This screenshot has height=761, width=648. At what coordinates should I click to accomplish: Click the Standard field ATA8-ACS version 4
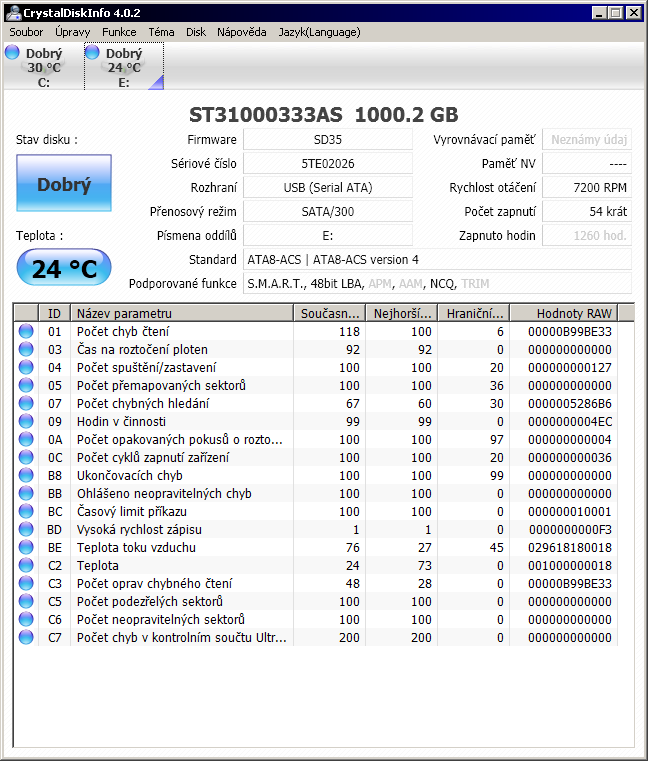click(x=437, y=260)
